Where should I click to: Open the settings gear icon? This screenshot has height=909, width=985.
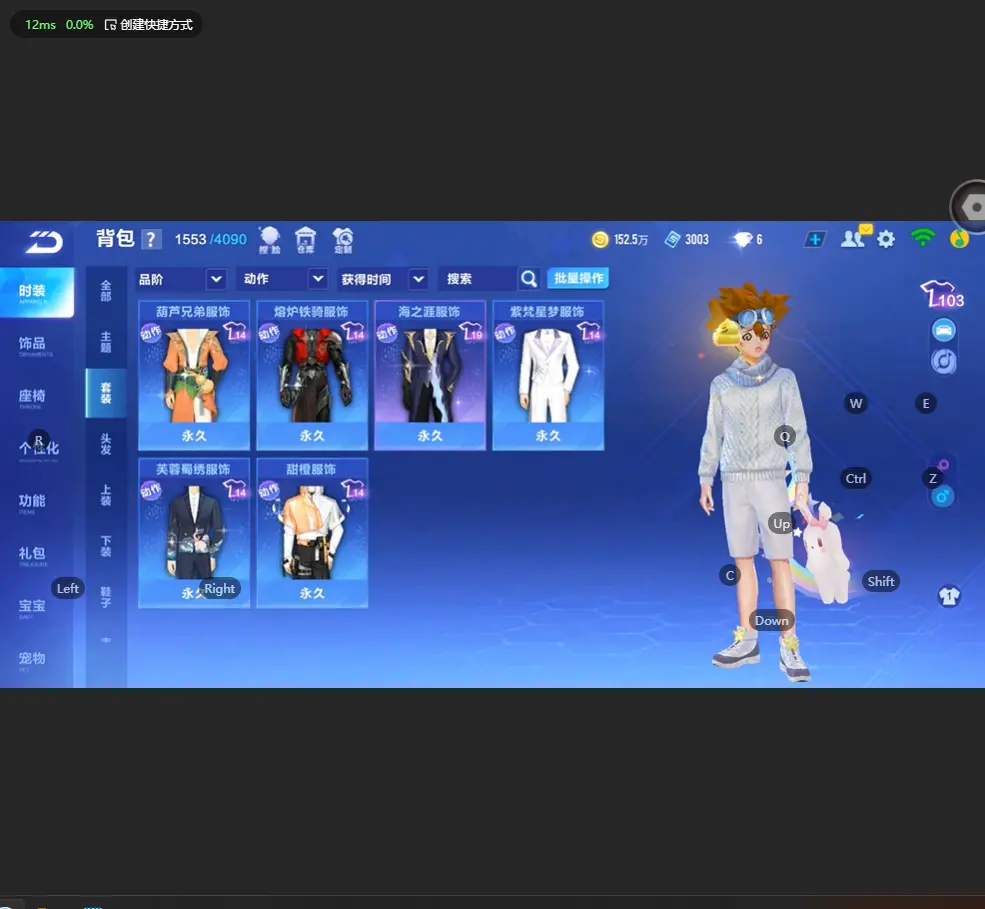tap(886, 239)
